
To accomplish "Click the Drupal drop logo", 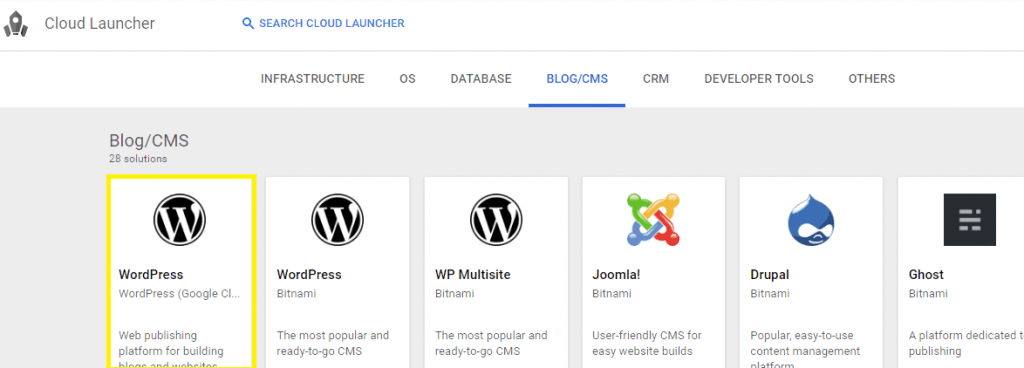I will click(811, 219).
